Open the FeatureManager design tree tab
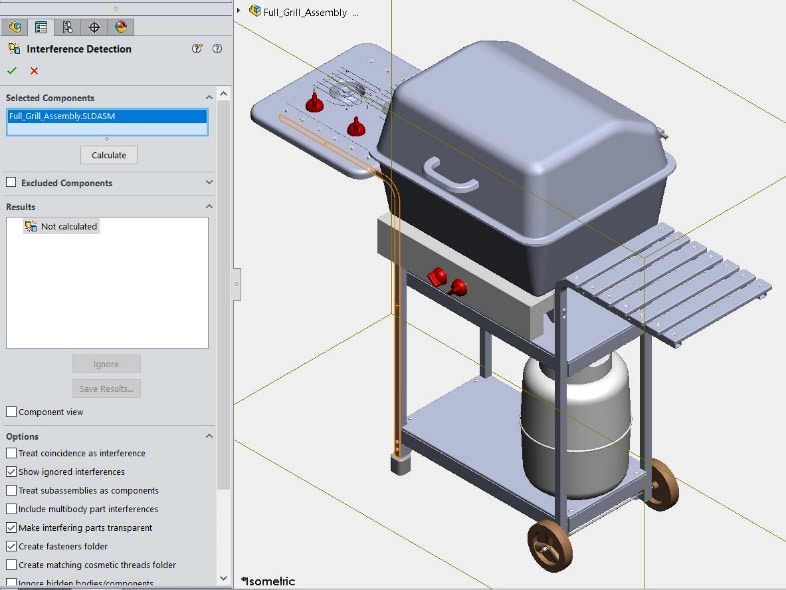The height and width of the screenshot is (590, 786). [15, 27]
